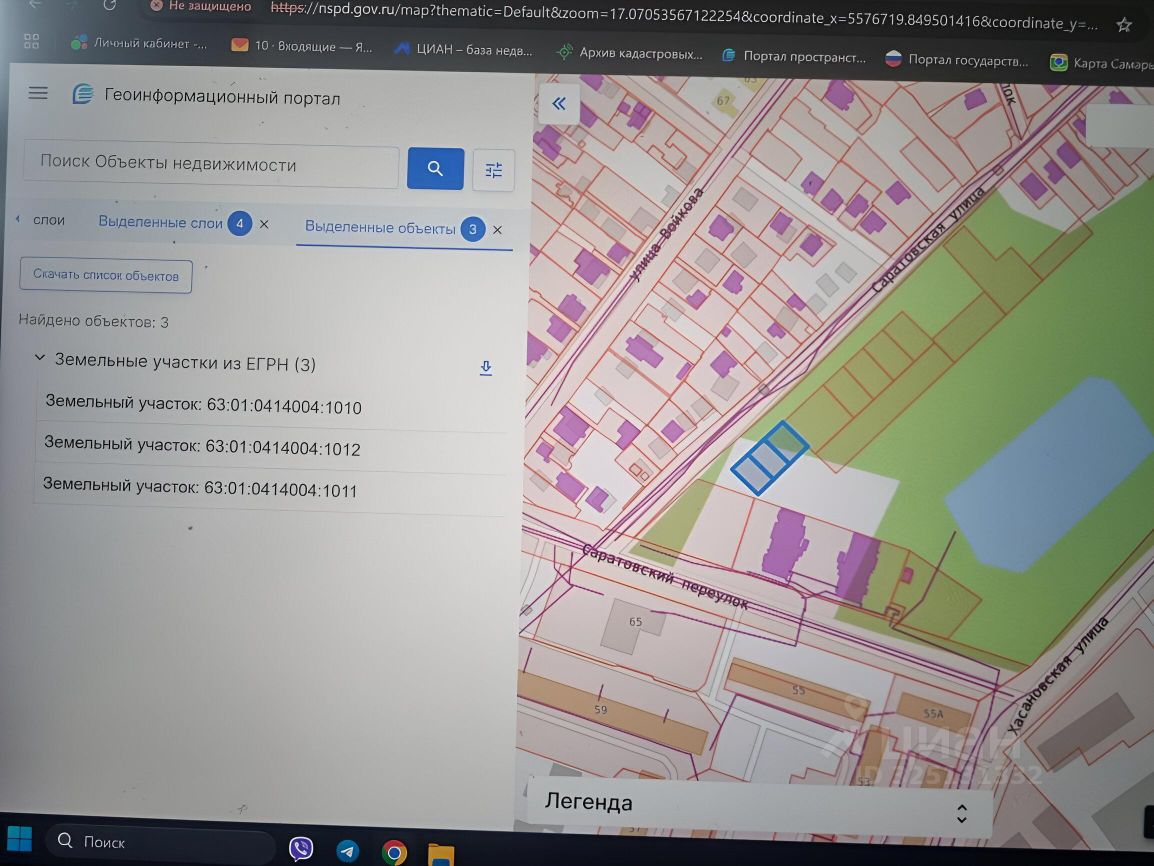Bookmark this page with the star icon
This screenshot has height=866, width=1154.
click(1124, 23)
